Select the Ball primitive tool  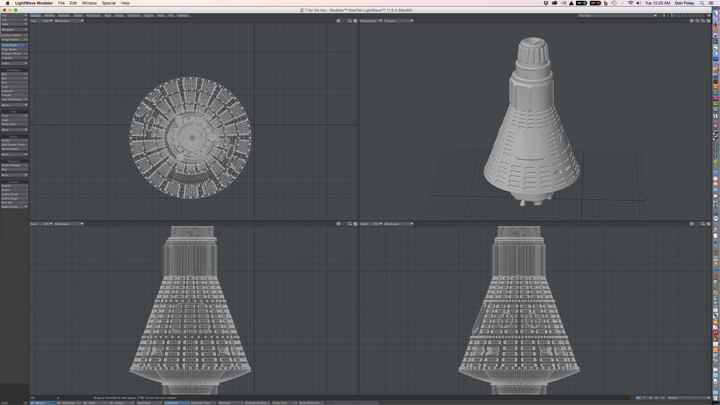14,78
